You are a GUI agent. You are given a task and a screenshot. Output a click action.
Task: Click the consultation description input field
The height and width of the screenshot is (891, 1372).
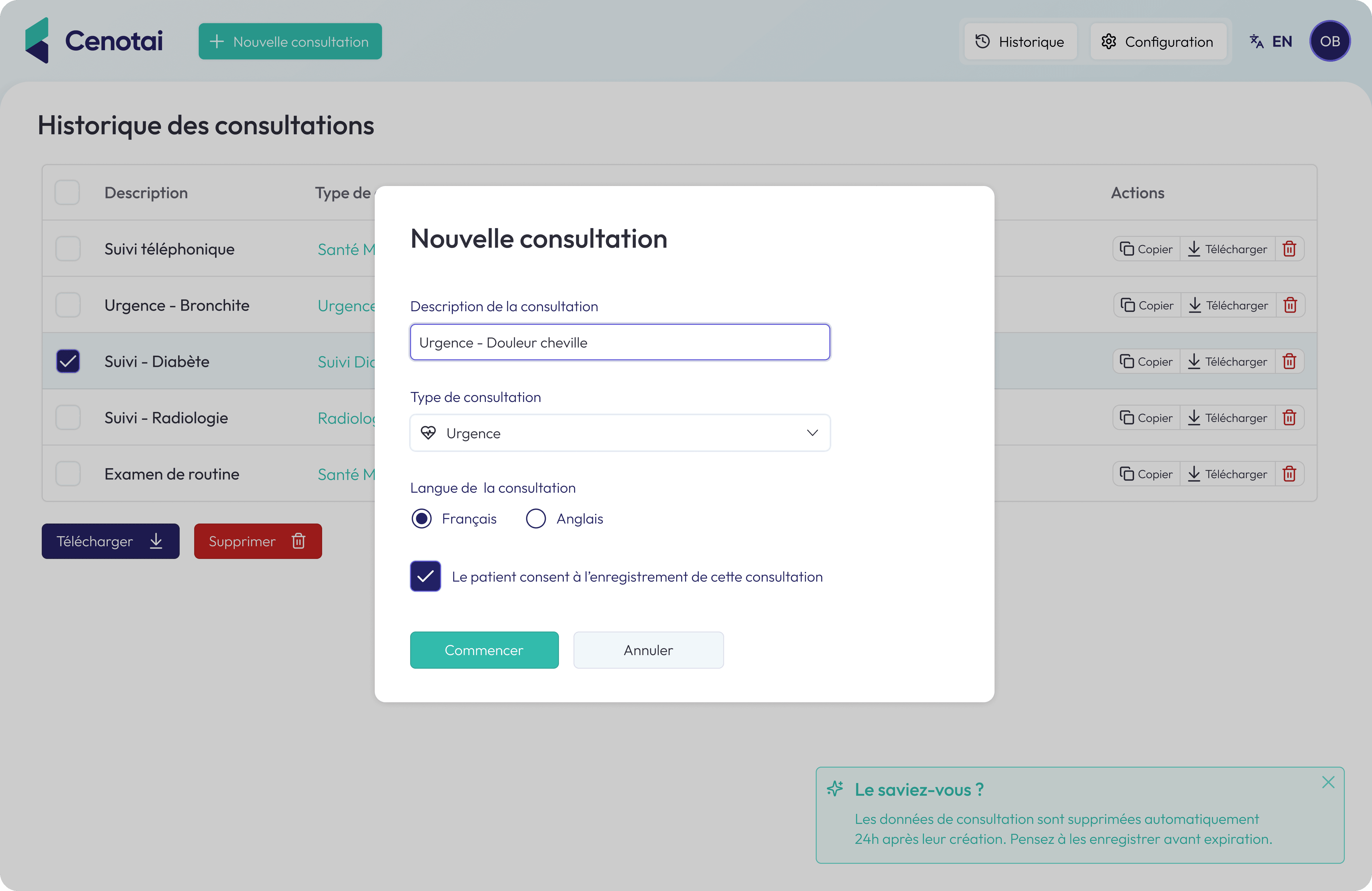[620, 342]
